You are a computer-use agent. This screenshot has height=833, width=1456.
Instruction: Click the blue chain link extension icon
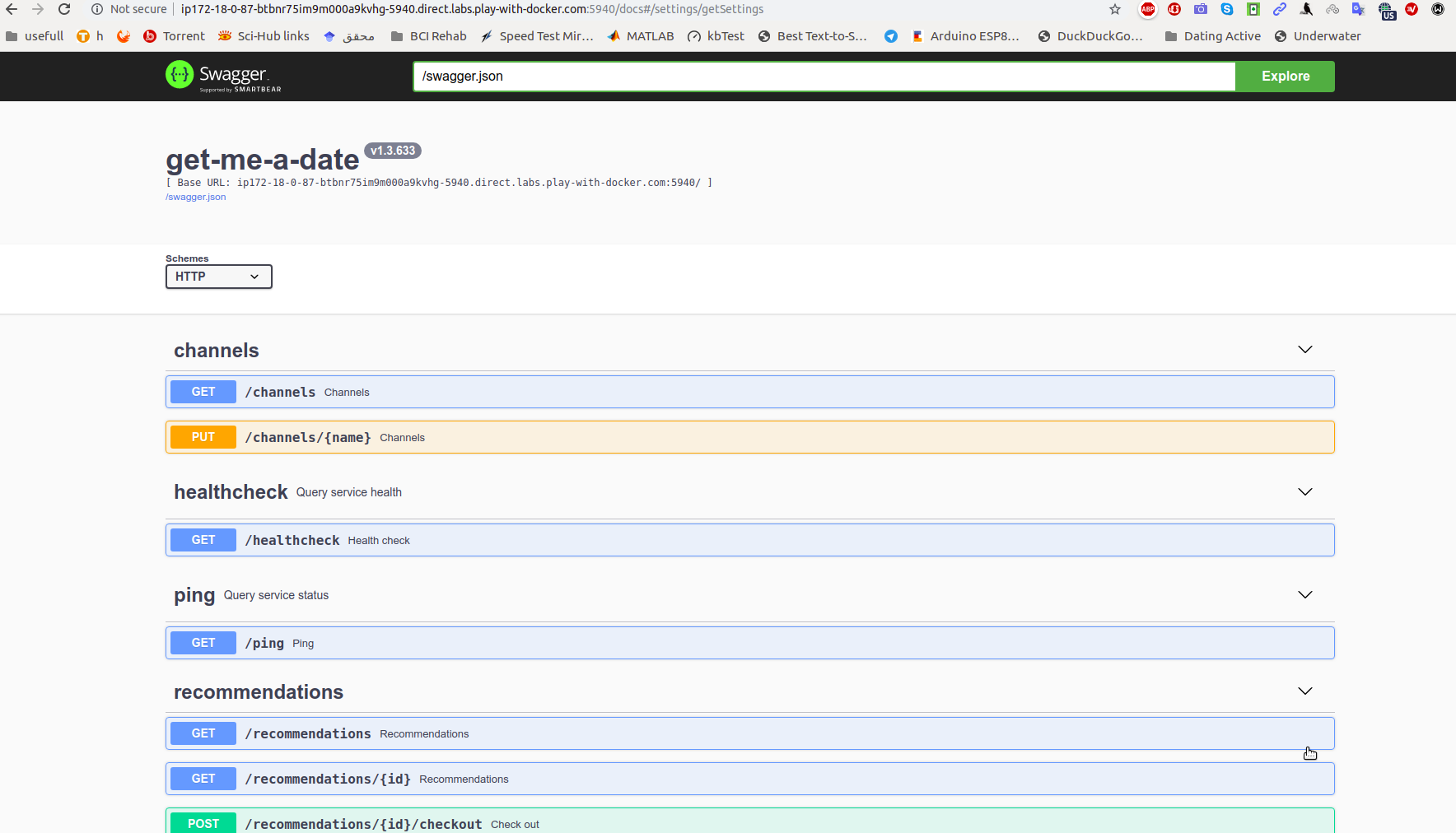coord(1280,9)
